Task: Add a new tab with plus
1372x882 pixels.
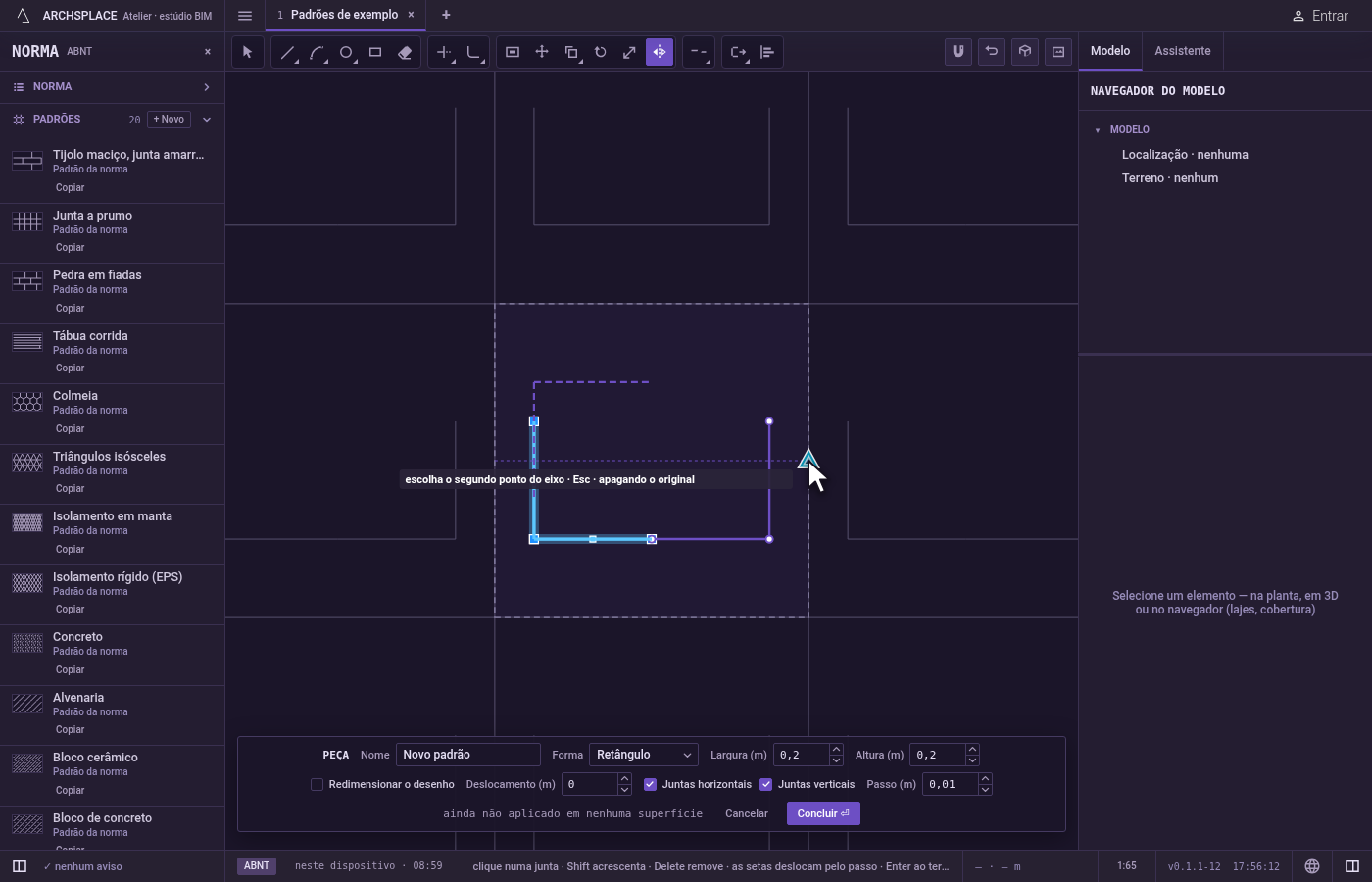Action: click(x=446, y=15)
